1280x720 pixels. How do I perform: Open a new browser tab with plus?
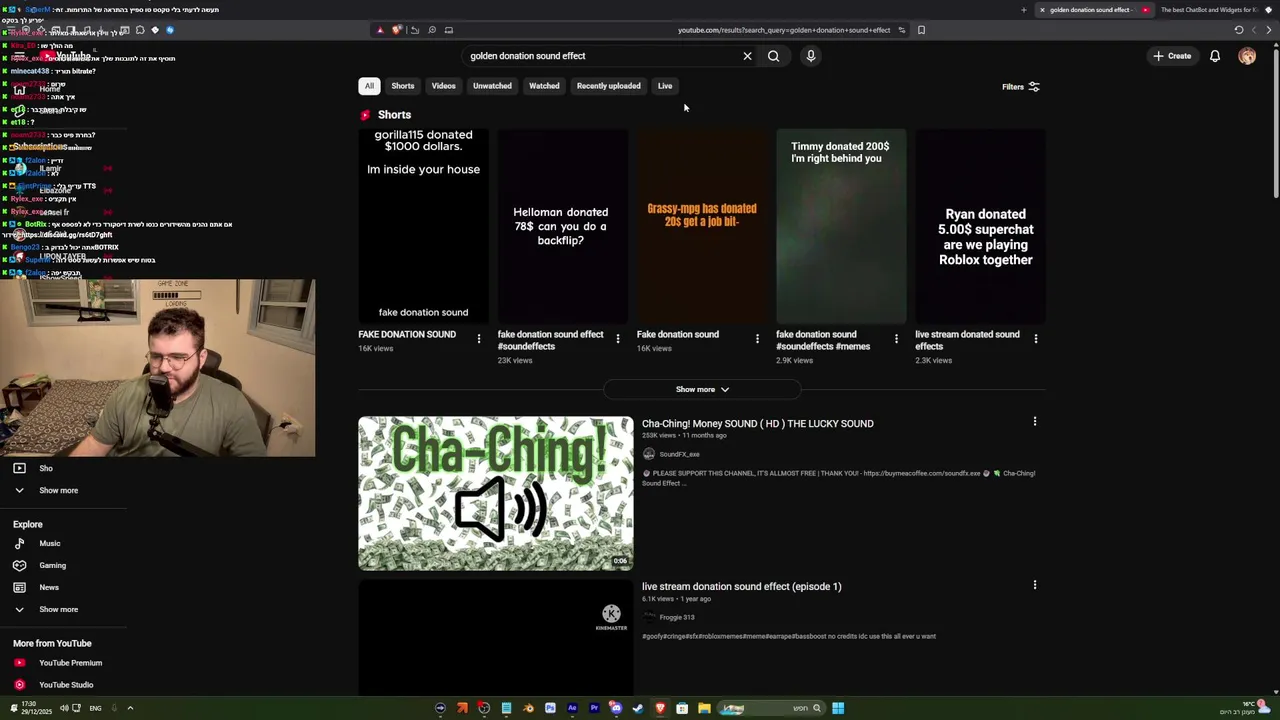point(1023,10)
